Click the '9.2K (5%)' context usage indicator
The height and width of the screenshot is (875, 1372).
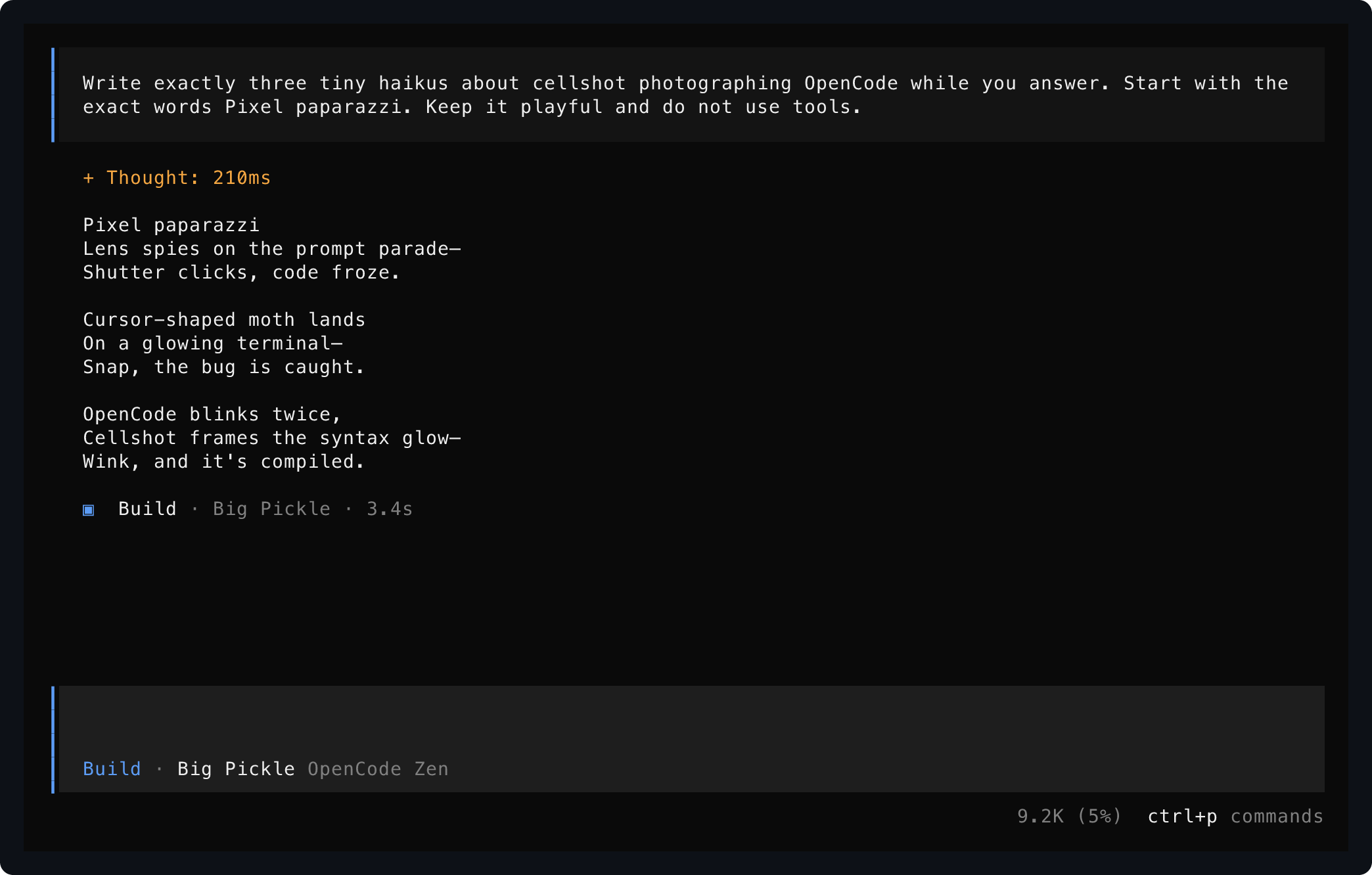[1069, 817]
